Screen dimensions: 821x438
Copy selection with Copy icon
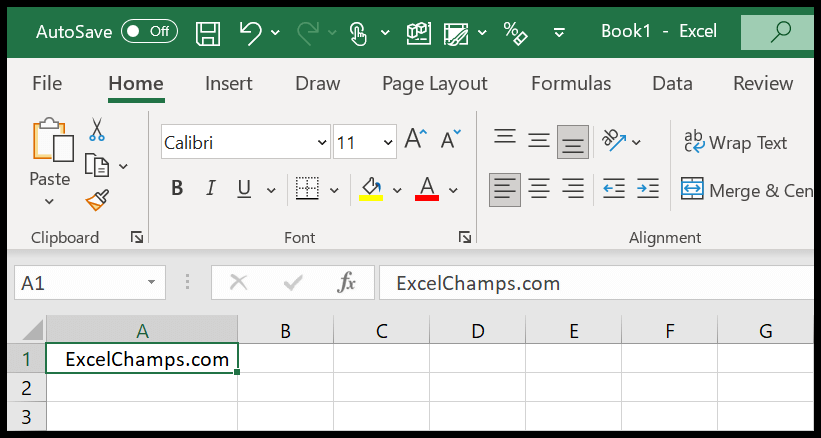[x=97, y=165]
